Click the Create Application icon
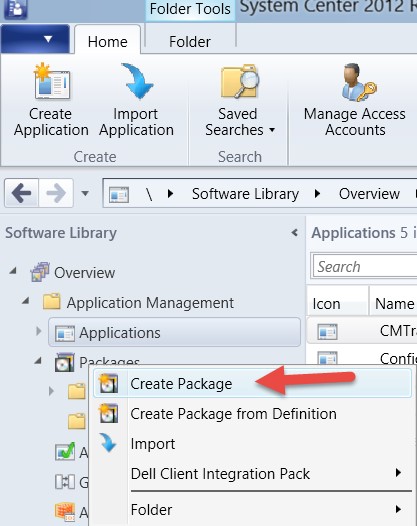This screenshot has width=417, height=526. point(52,82)
